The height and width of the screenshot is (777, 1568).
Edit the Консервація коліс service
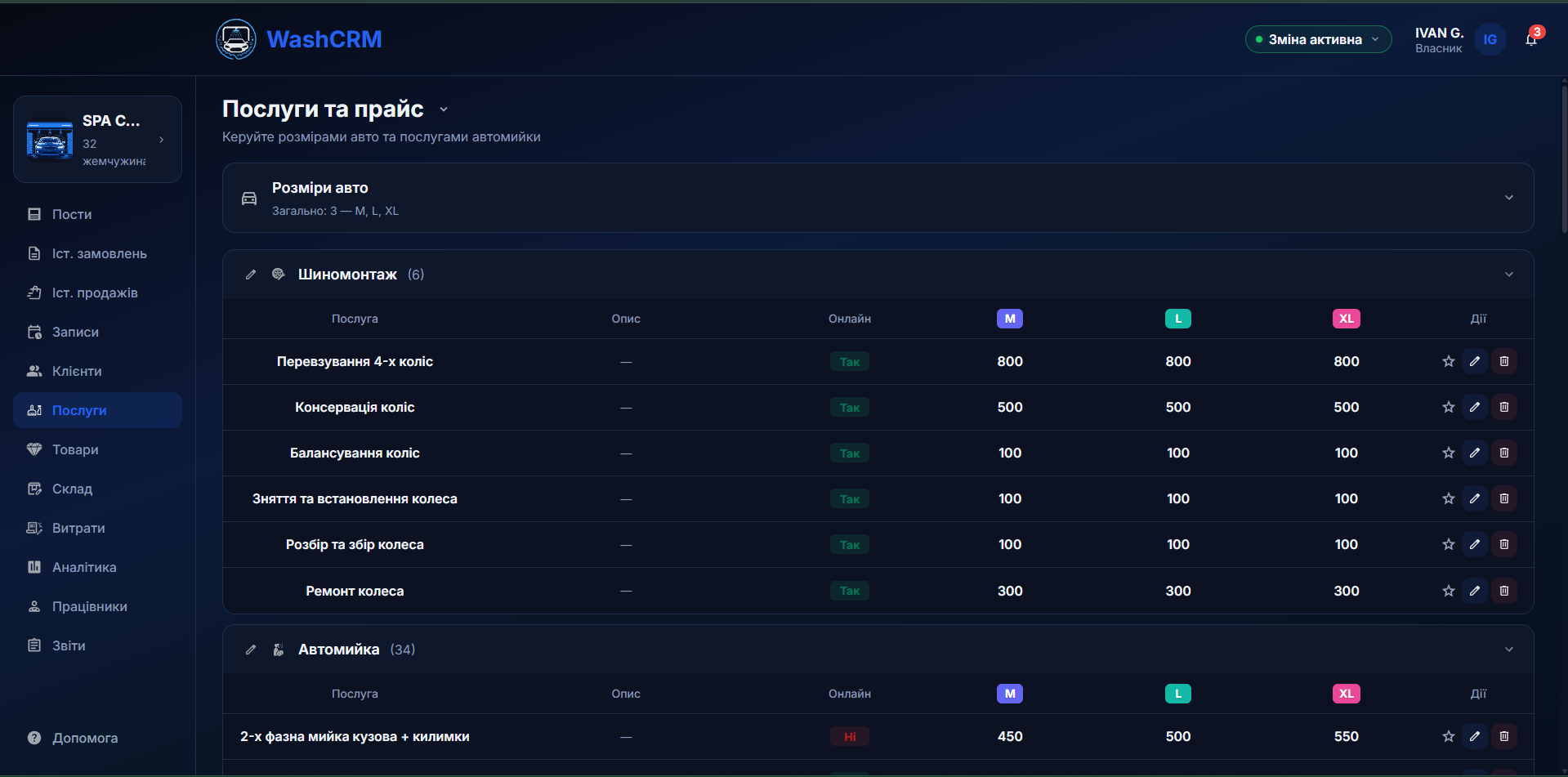[x=1475, y=407]
